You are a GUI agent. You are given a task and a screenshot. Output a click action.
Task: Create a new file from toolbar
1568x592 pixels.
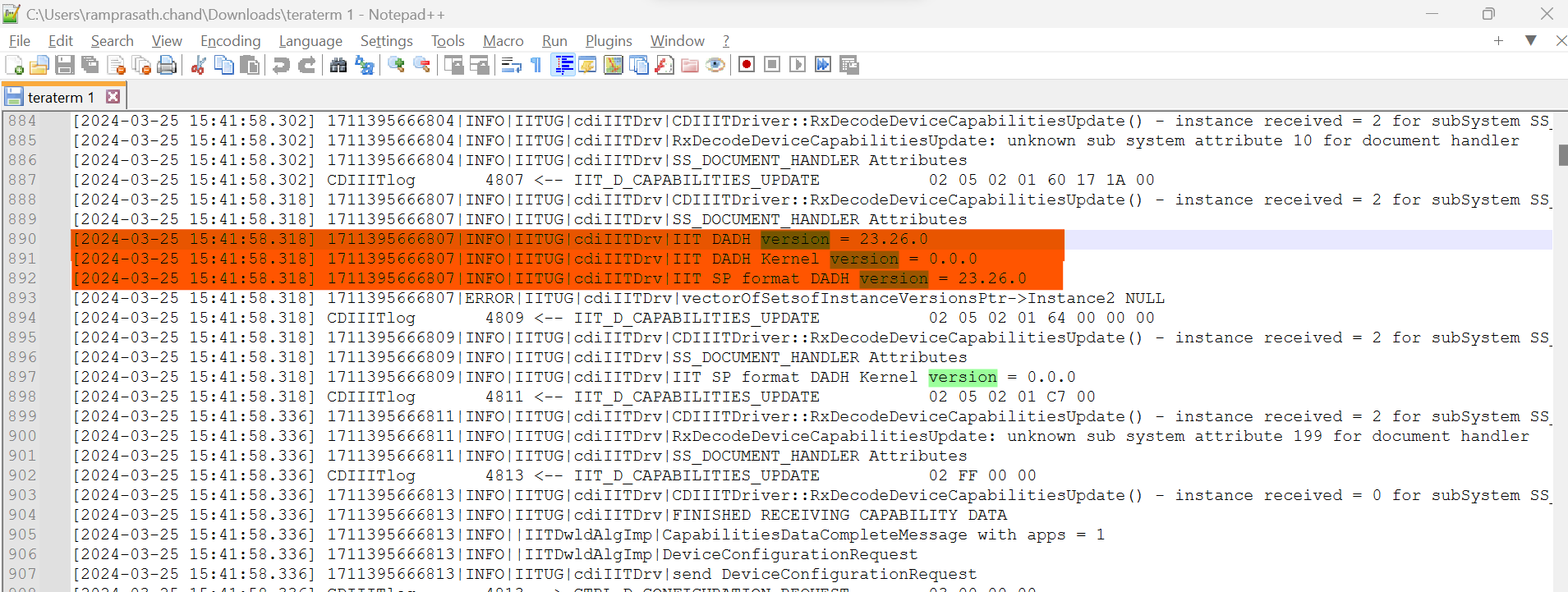[14, 65]
